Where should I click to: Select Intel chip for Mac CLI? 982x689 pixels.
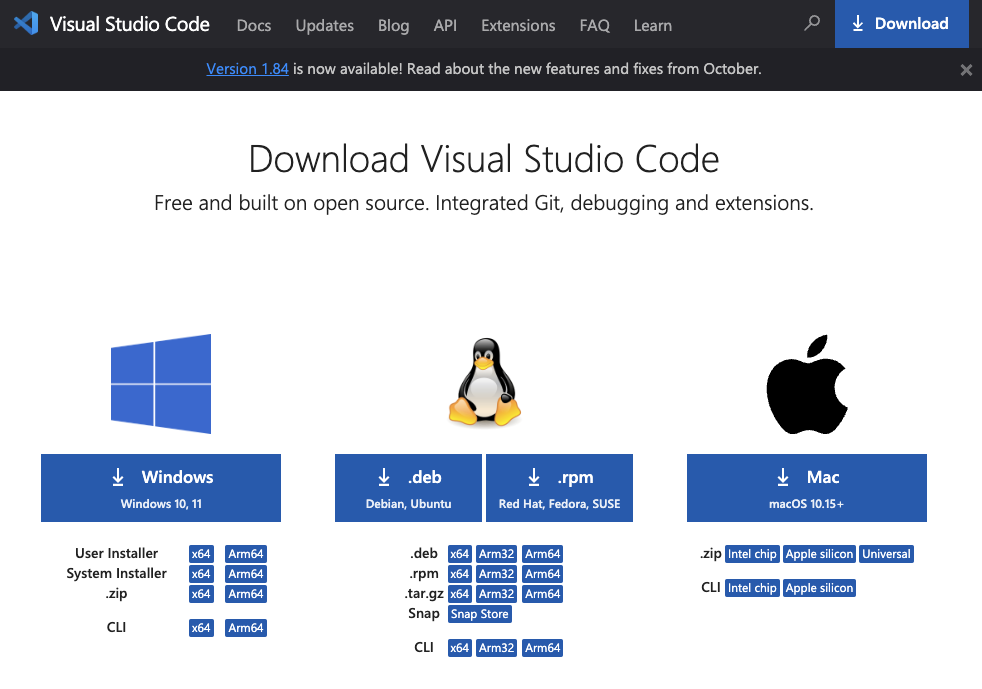752,588
